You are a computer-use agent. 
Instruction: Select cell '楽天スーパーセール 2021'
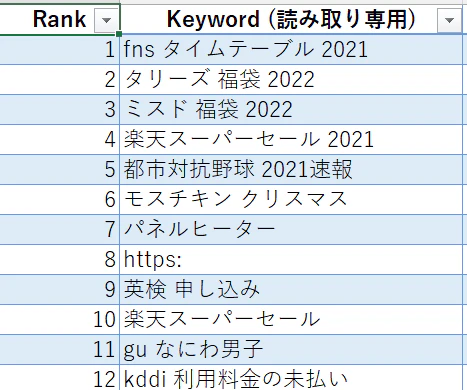[x=291, y=139]
